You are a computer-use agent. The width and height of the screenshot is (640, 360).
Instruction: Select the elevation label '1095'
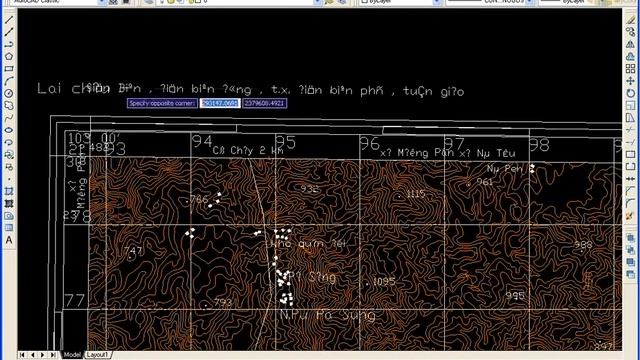point(384,281)
